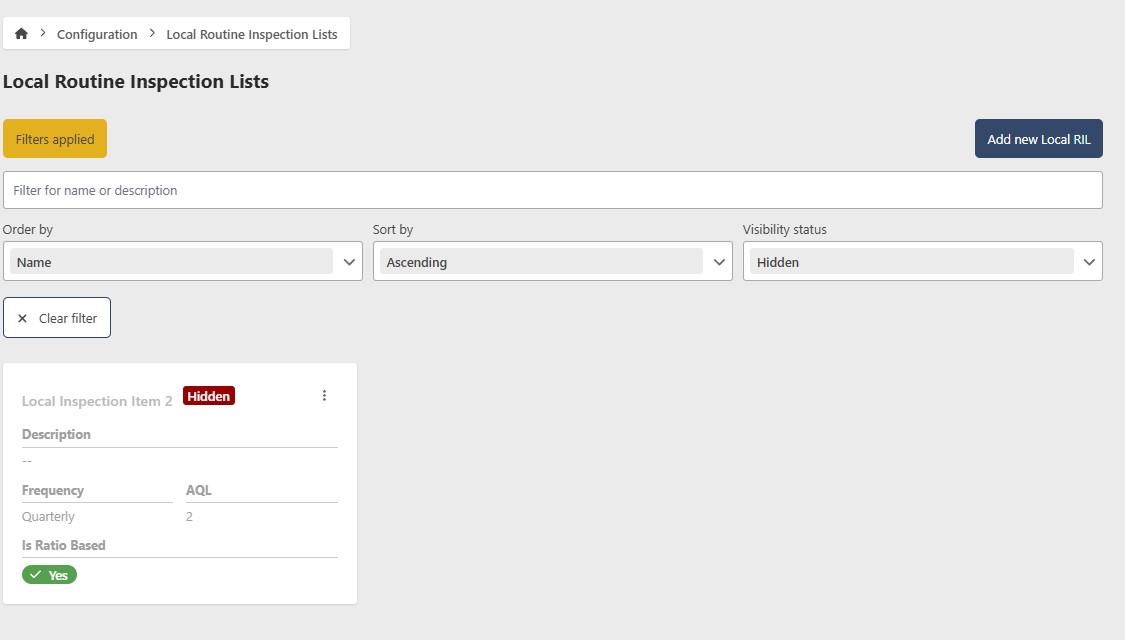Click the Filters applied badge

pos(54,138)
